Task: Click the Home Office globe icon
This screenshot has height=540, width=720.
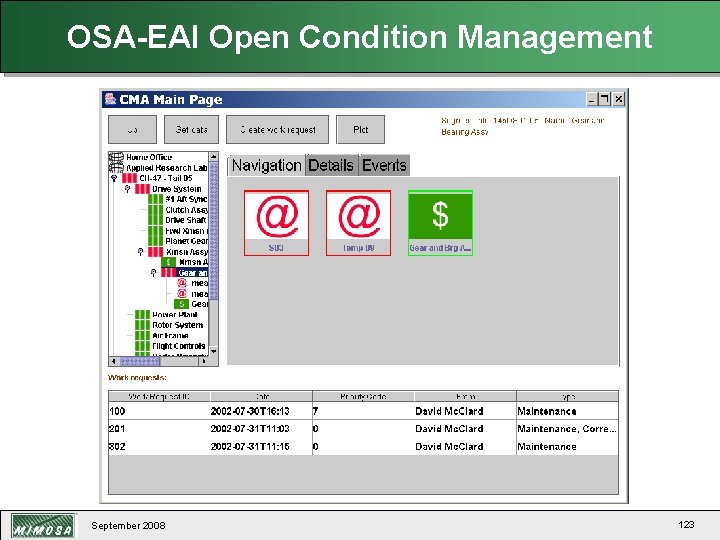Action: click(x=116, y=157)
